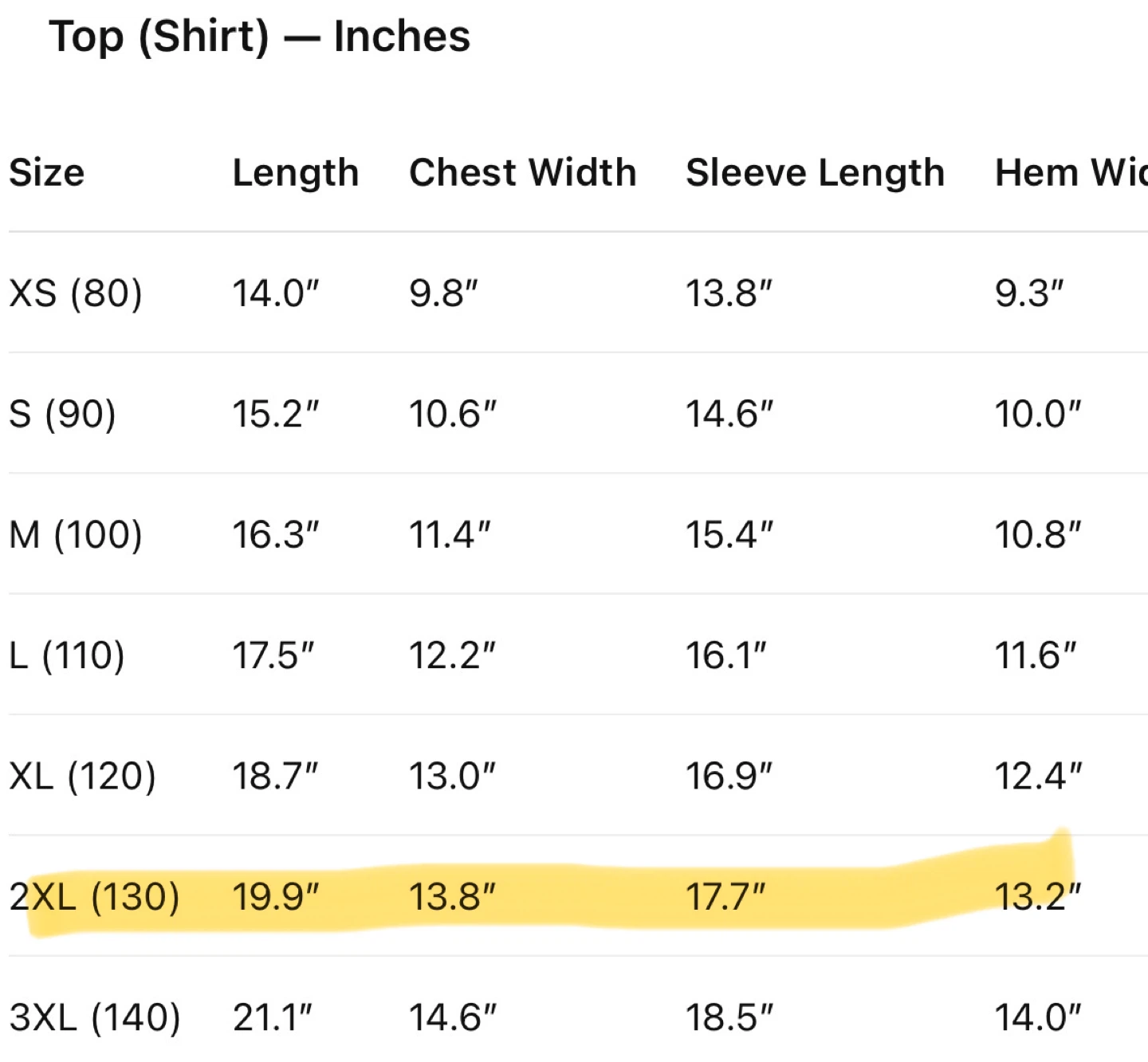
Task: Click the 13.2″ hem width value
Action: pos(1038,898)
